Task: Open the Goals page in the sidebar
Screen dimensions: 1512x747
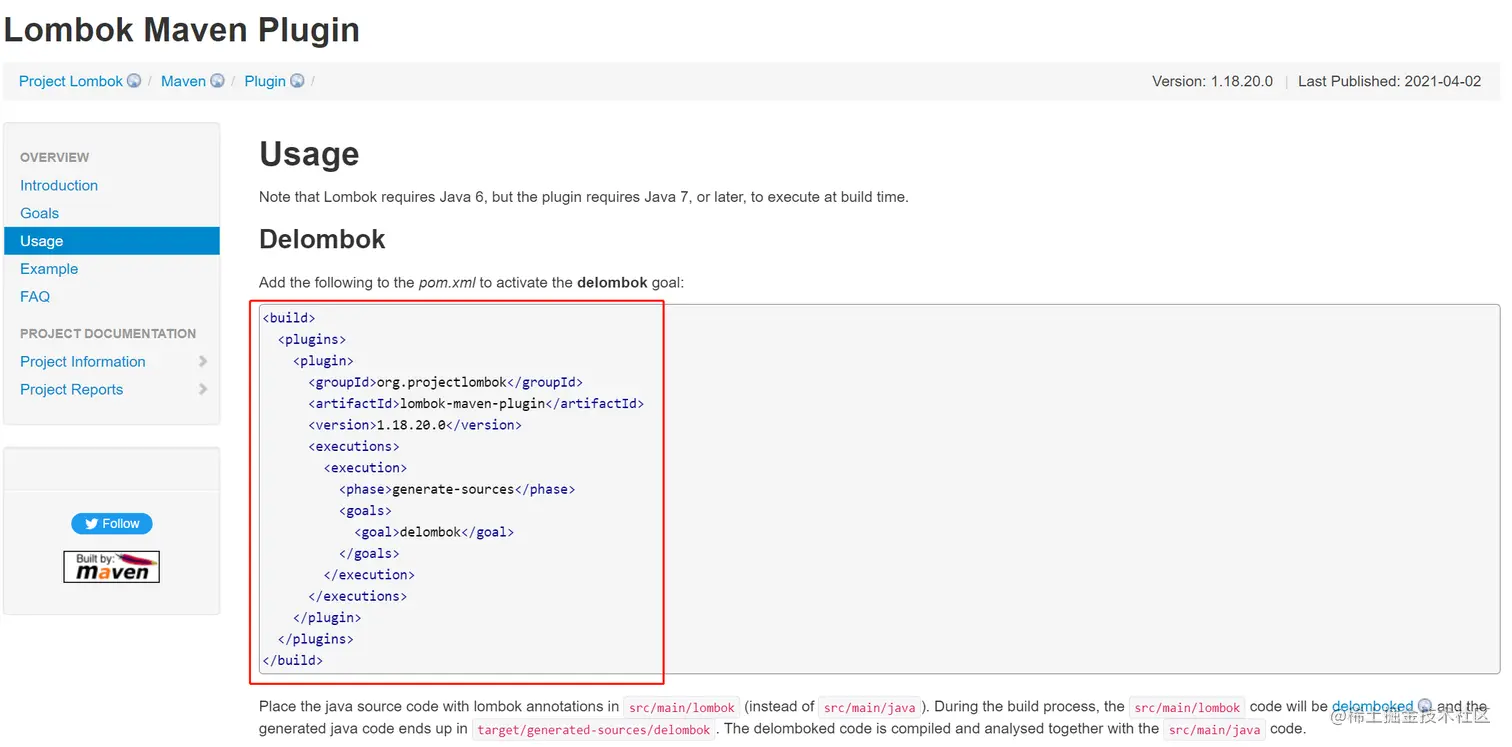Action: coord(39,213)
